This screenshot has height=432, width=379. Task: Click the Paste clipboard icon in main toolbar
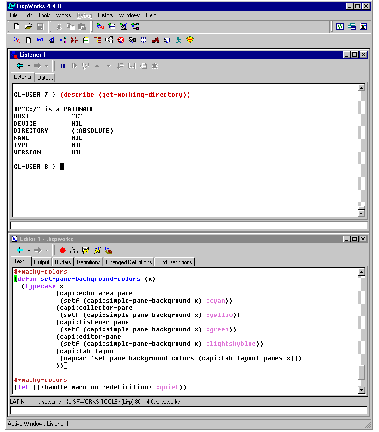pos(82,27)
